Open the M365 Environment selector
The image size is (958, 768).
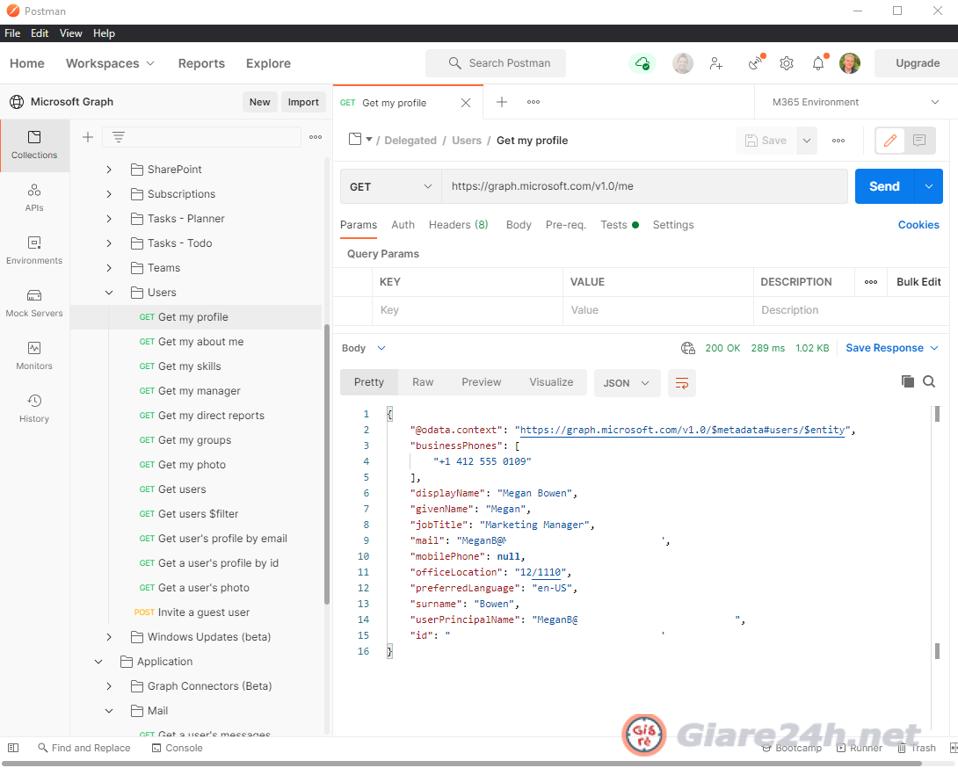(855, 102)
